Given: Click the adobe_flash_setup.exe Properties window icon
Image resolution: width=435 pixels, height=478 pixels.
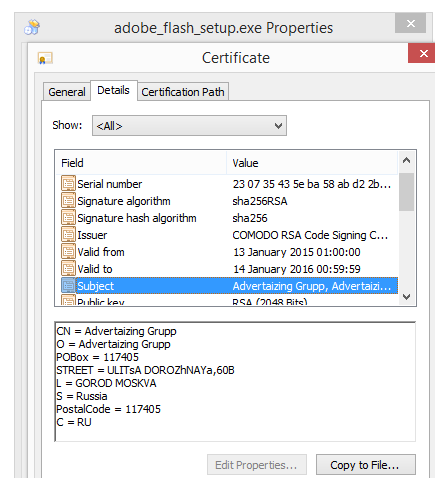Looking at the screenshot, I should [x=32, y=27].
